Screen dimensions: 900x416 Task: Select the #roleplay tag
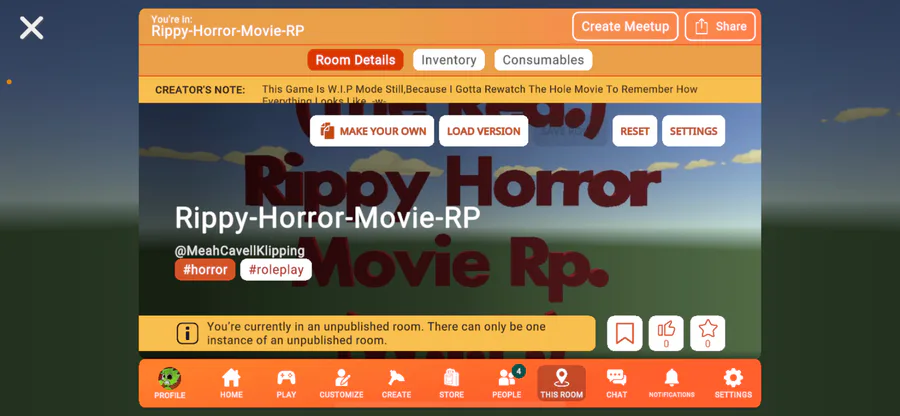point(276,270)
